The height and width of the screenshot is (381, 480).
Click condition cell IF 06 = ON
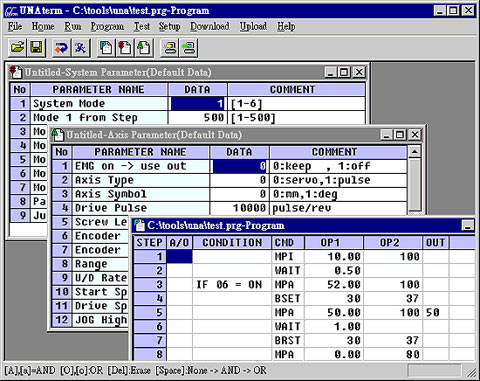coord(232,284)
